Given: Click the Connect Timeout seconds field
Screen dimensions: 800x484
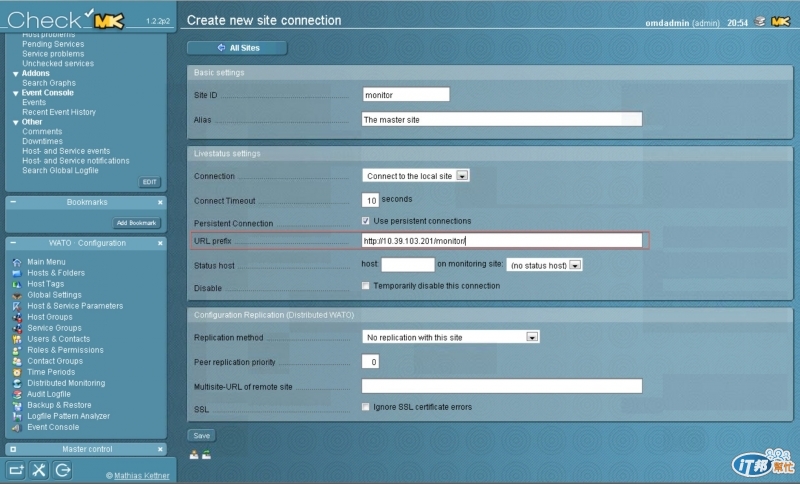Looking at the screenshot, I should coord(370,200).
